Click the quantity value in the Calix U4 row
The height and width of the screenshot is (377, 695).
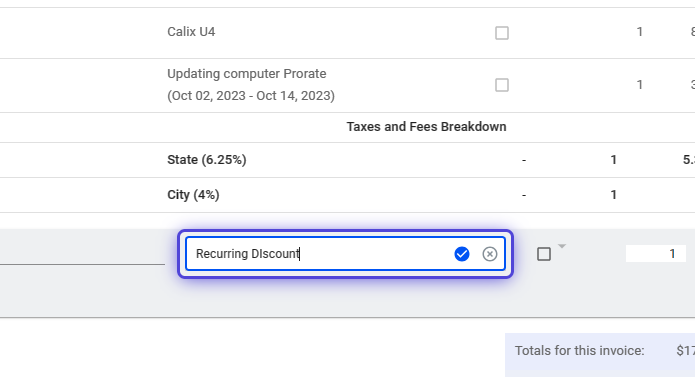point(640,32)
